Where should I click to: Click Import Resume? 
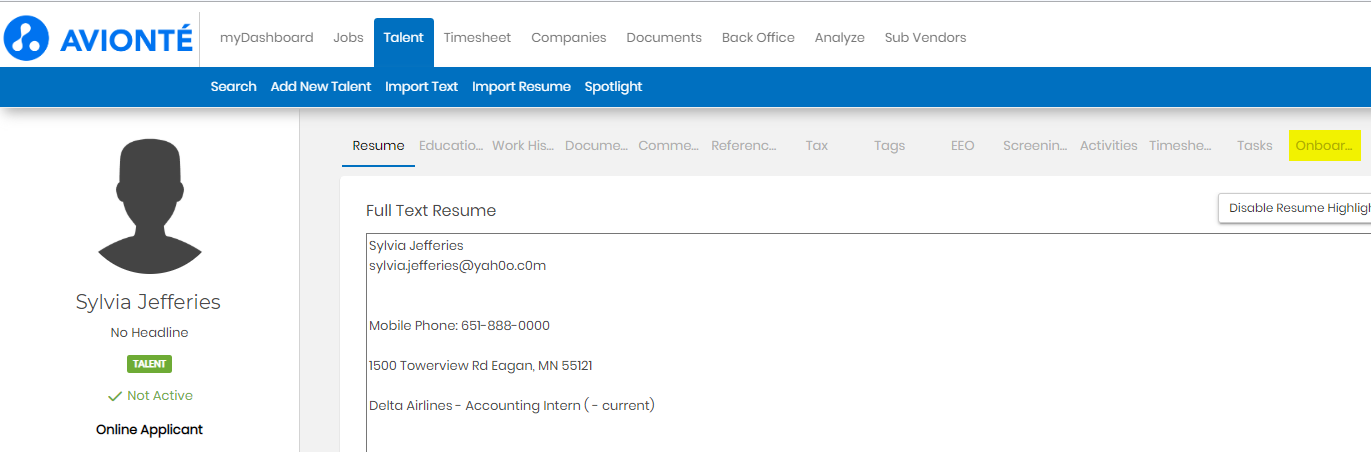(x=521, y=87)
